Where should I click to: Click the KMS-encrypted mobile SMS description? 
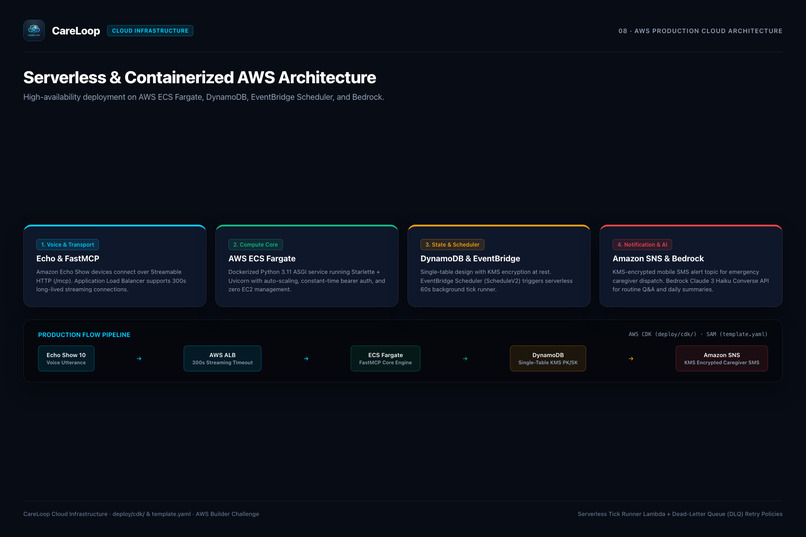click(x=690, y=281)
